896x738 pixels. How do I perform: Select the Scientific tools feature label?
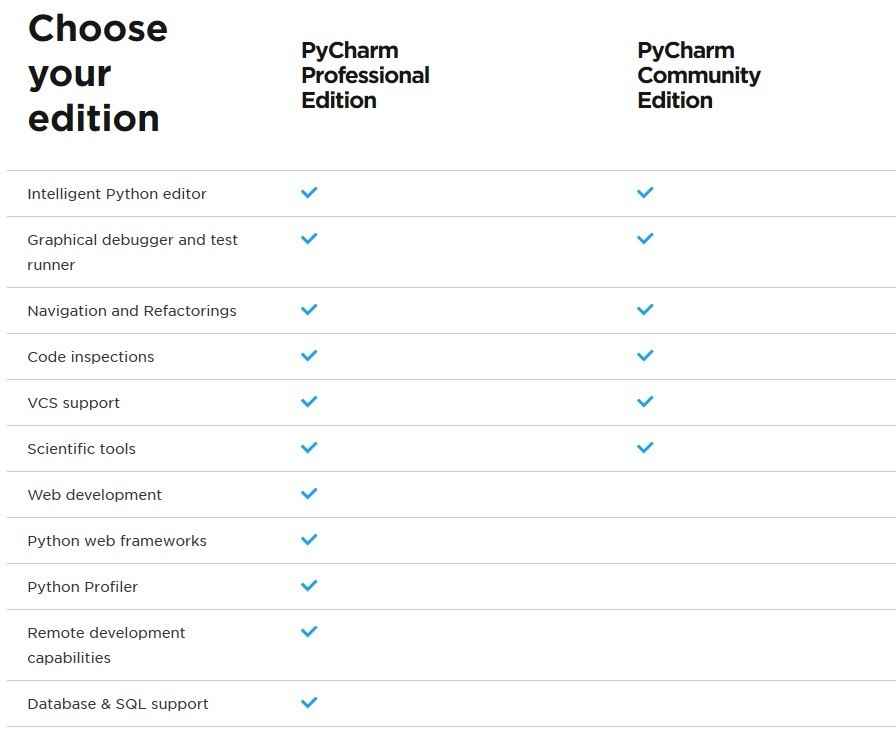tap(81, 449)
